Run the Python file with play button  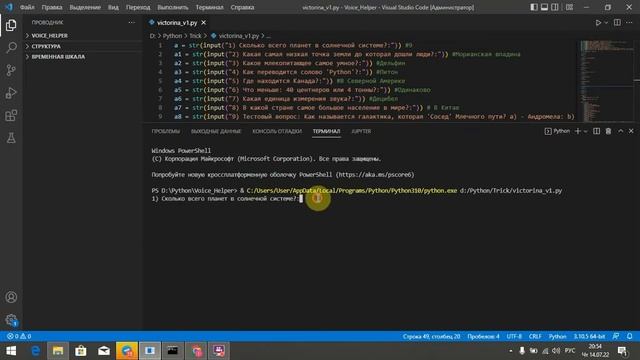coord(598,23)
